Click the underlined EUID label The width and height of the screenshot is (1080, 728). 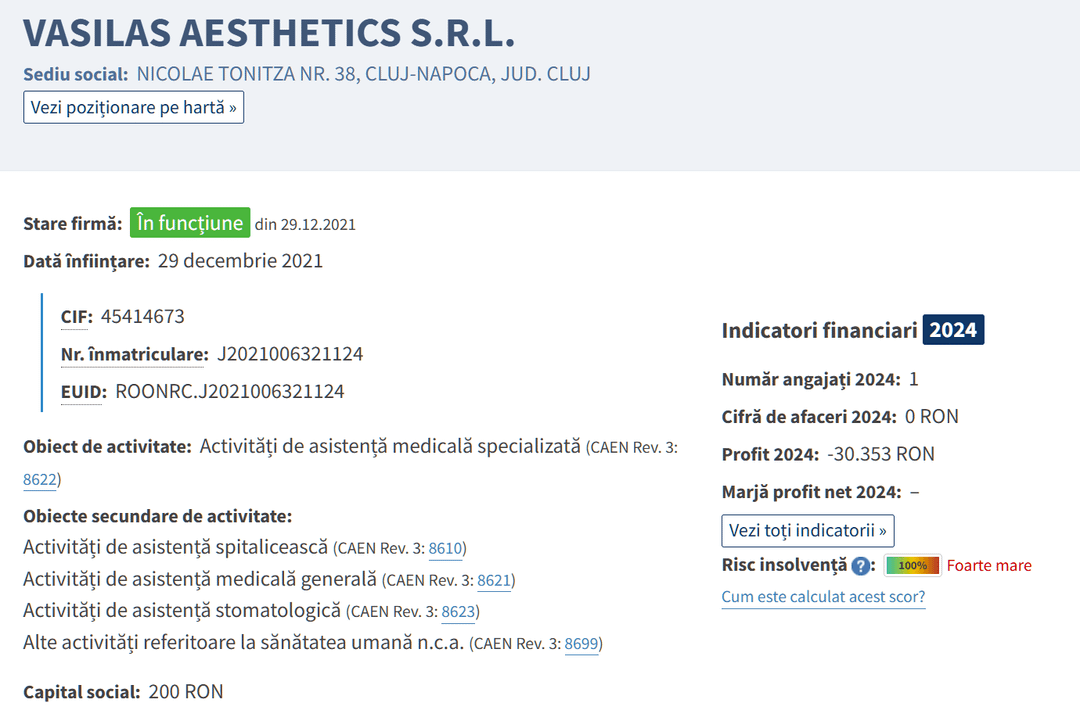(x=83, y=392)
